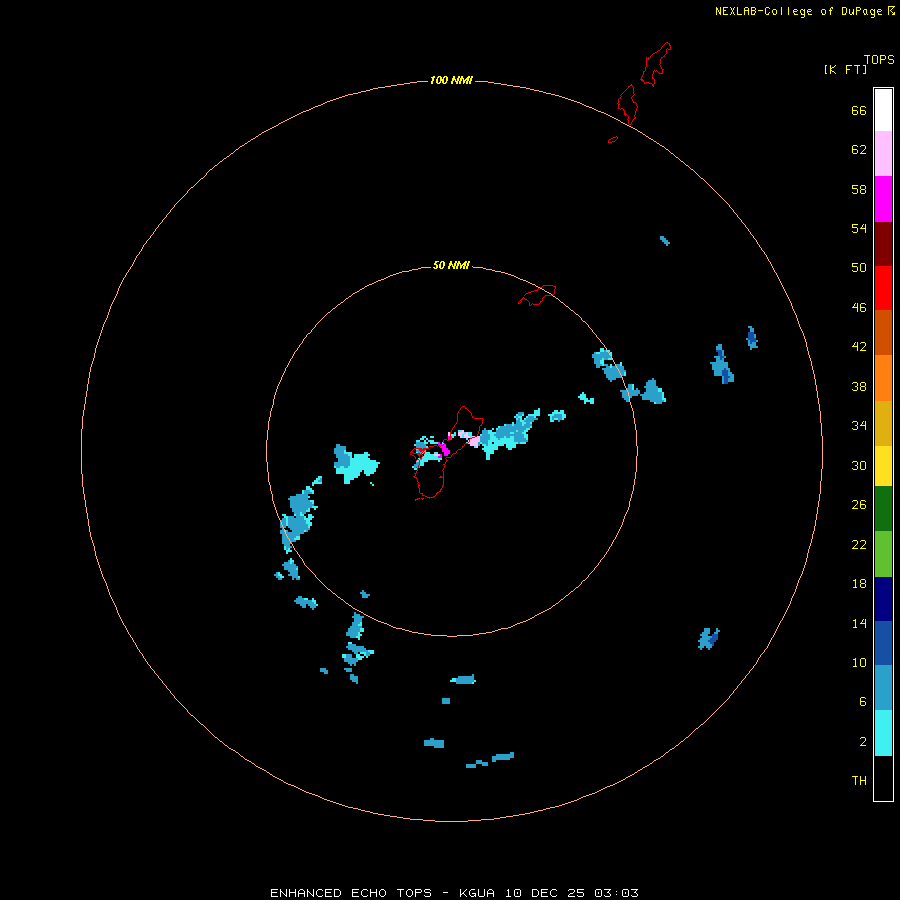
Task: Click the tiny island outline near 100 NMI ring
Action: (x=613, y=139)
